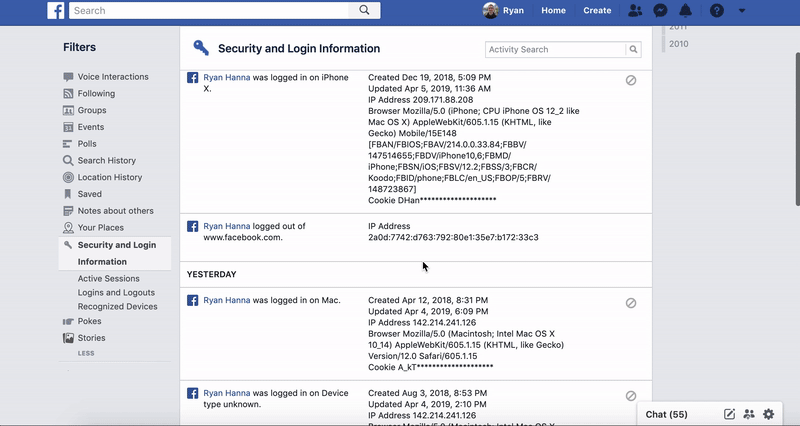Click the page vertical scrollbar
The image size is (800, 426).
pos(797,129)
